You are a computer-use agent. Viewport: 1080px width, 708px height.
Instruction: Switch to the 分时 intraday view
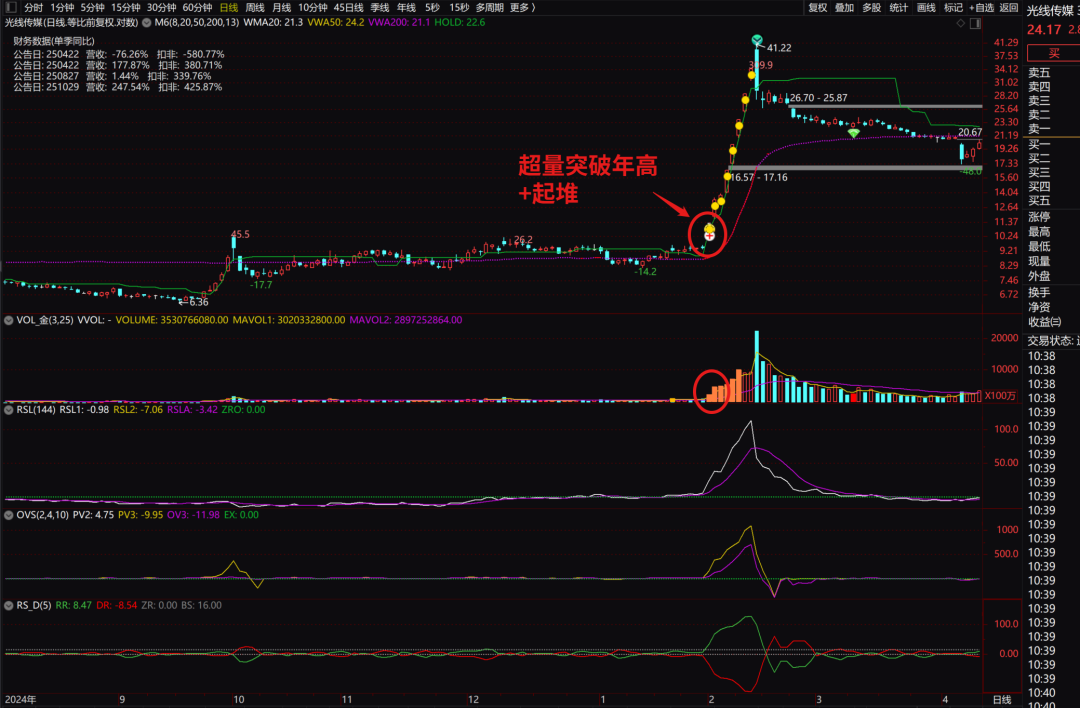(x=33, y=8)
